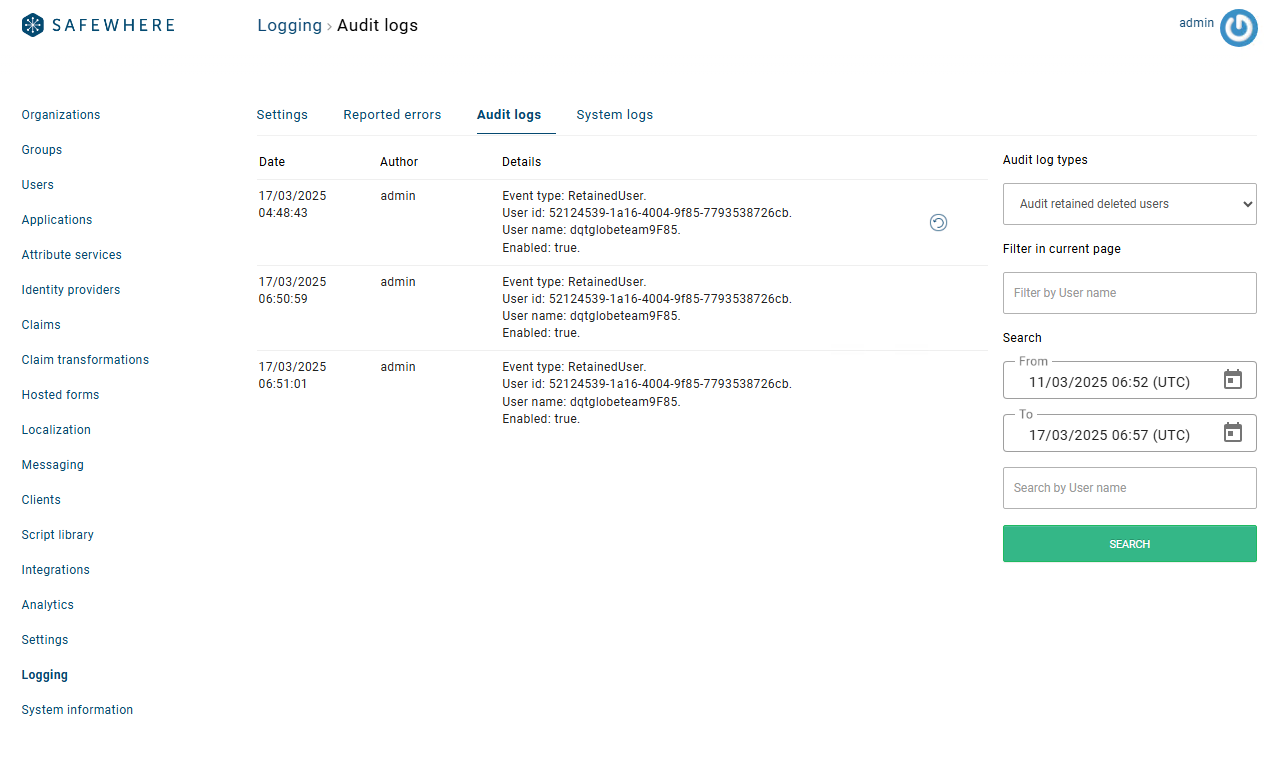
Task: Open Claim transformations page
Action: (85, 360)
